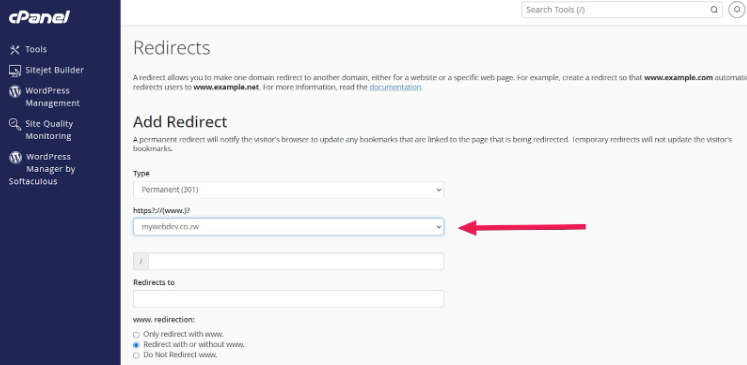
Task: Click the path input field after the slash
Action: pos(295,261)
